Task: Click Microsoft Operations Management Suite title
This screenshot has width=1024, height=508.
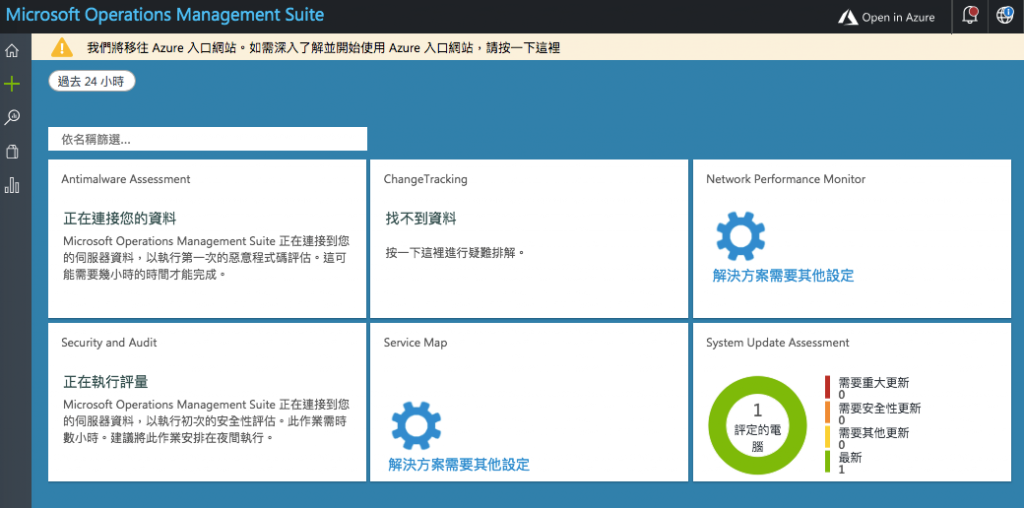Action: click(165, 14)
